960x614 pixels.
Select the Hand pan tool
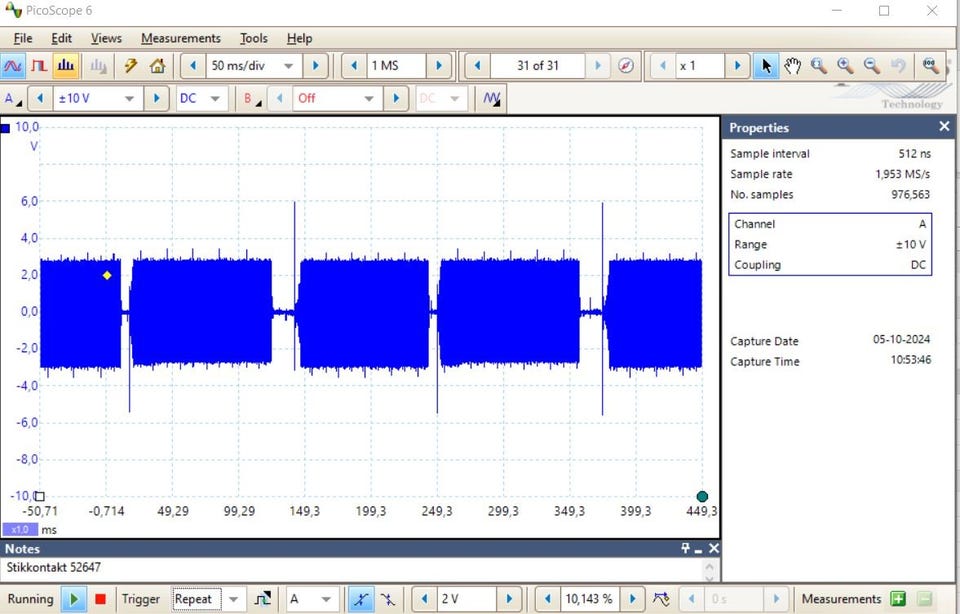792,66
